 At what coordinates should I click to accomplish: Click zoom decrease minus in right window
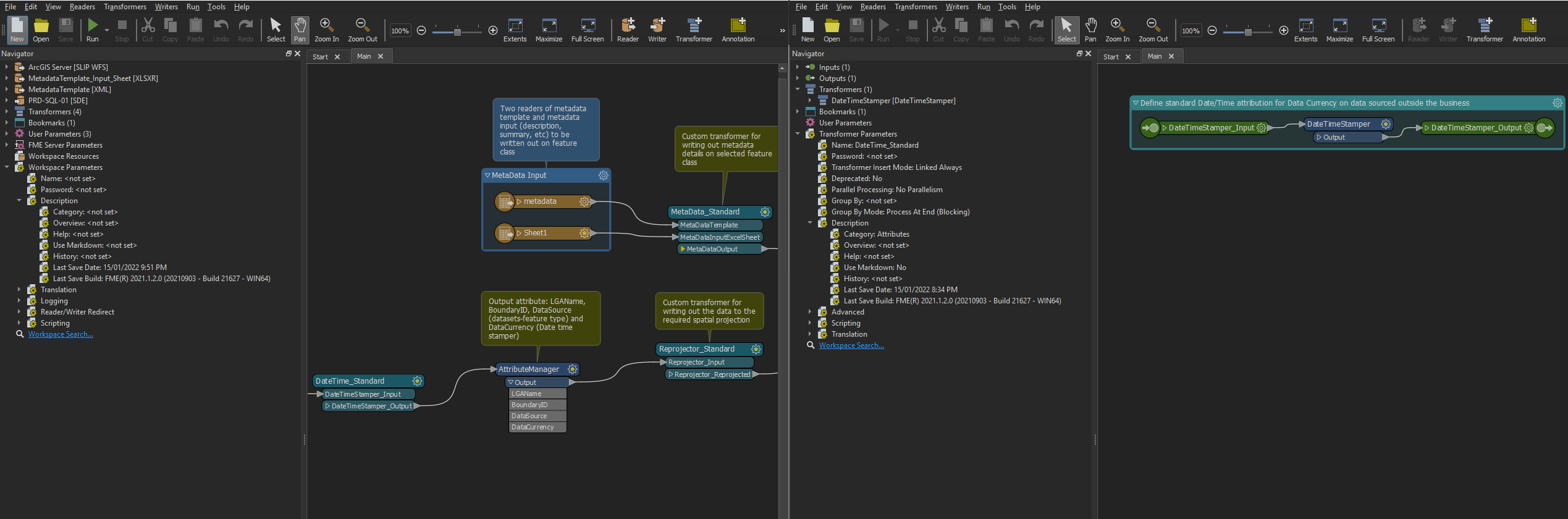(1212, 30)
